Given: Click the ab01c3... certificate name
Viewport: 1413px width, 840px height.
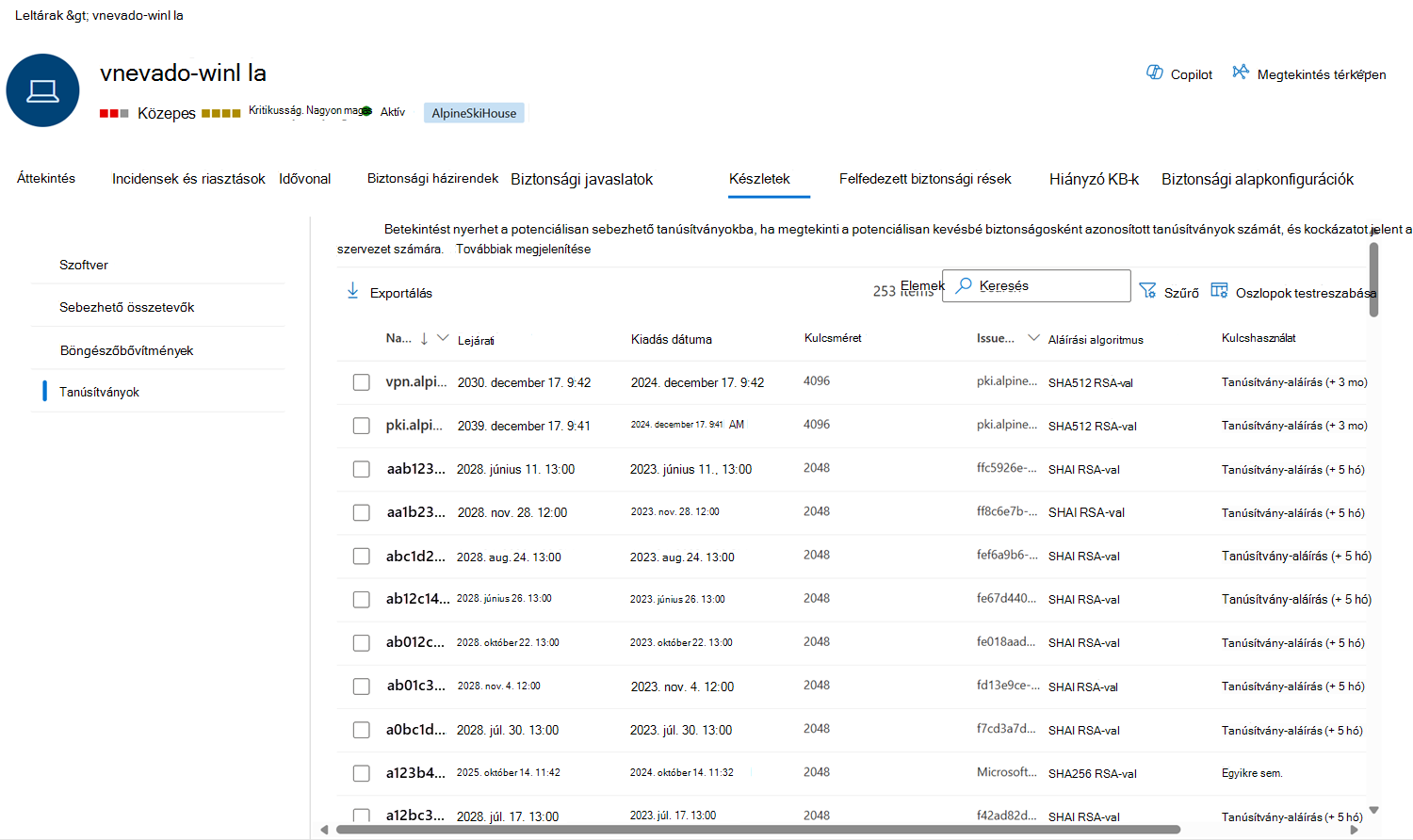Looking at the screenshot, I should (416, 686).
